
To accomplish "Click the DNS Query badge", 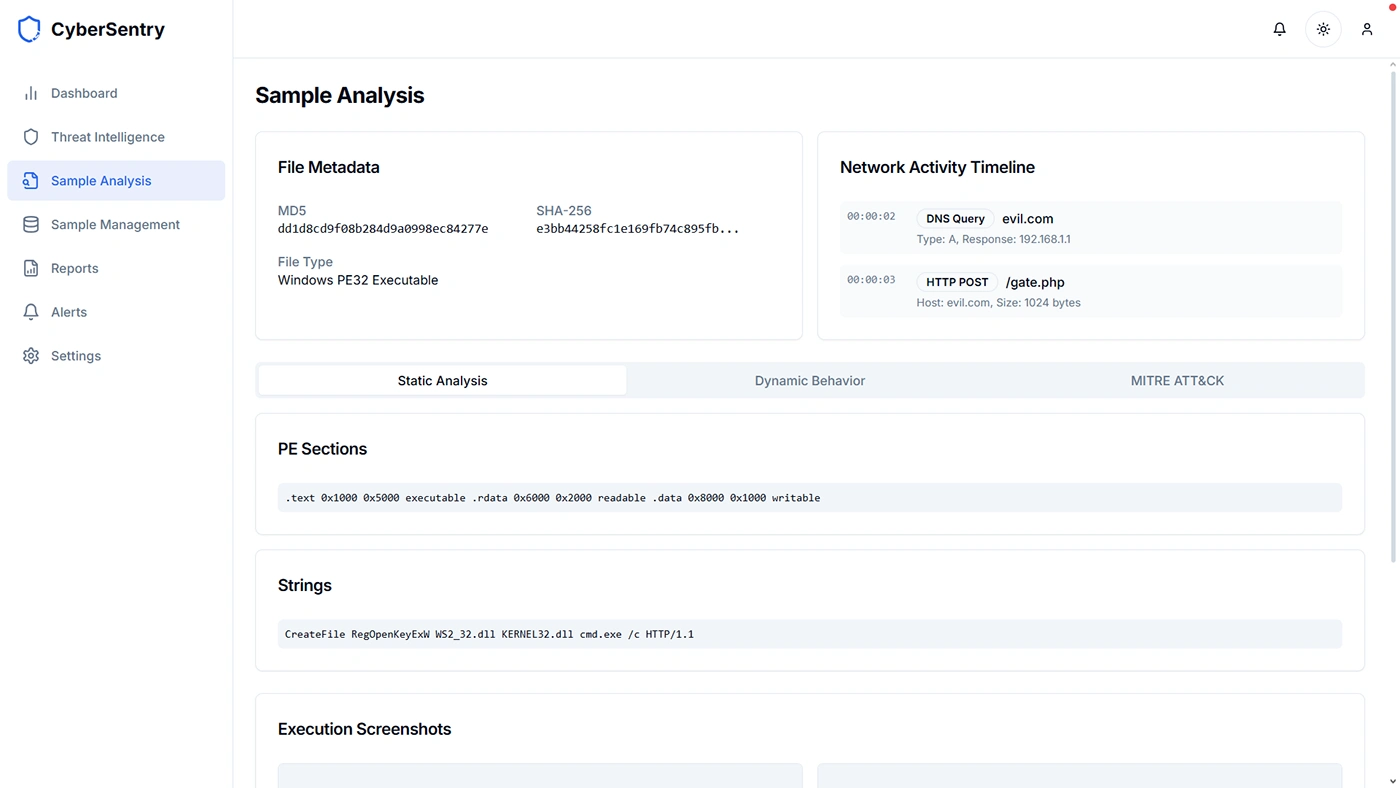I will click(955, 219).
